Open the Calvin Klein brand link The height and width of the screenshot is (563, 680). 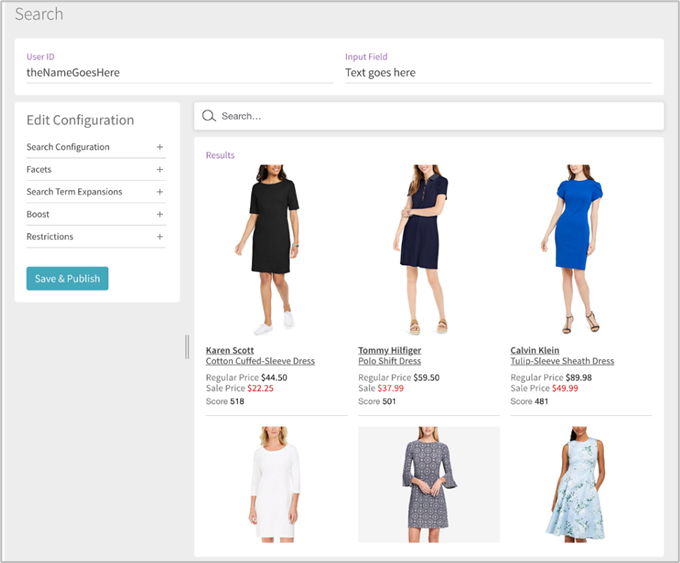coord(535,350)
